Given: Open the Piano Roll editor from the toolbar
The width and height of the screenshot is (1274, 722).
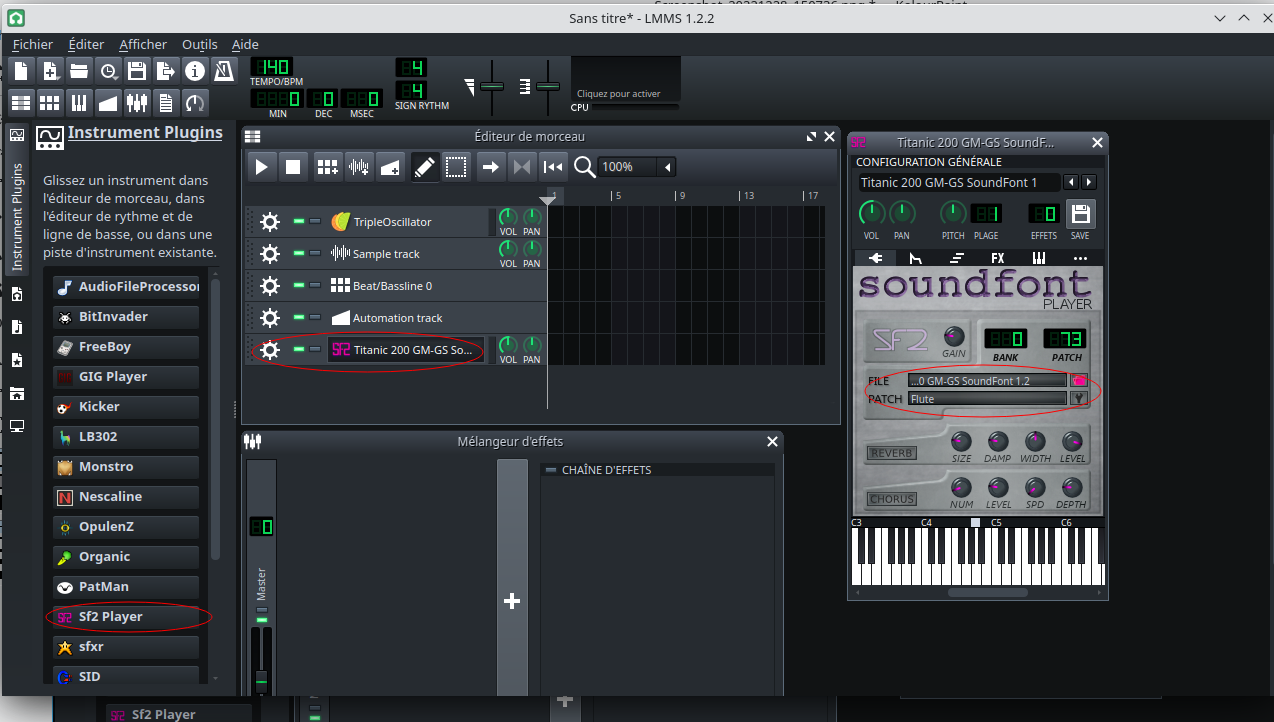Looking at the screenshot, I should point(79,102).
